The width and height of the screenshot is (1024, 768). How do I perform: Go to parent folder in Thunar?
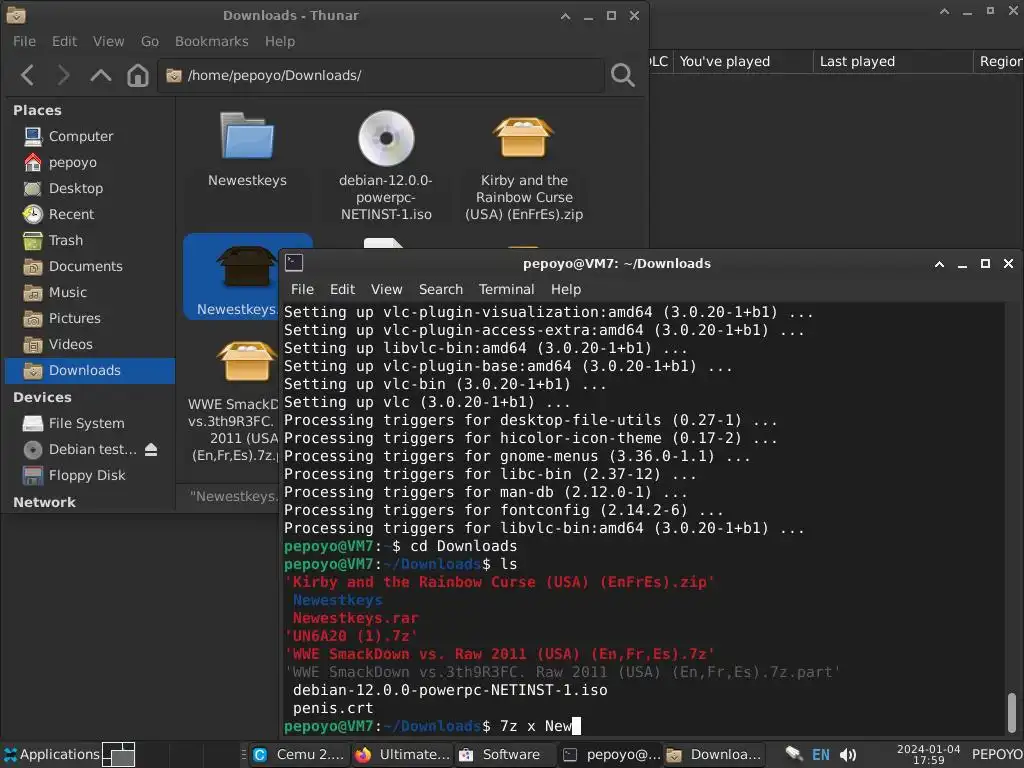(101, 75)
